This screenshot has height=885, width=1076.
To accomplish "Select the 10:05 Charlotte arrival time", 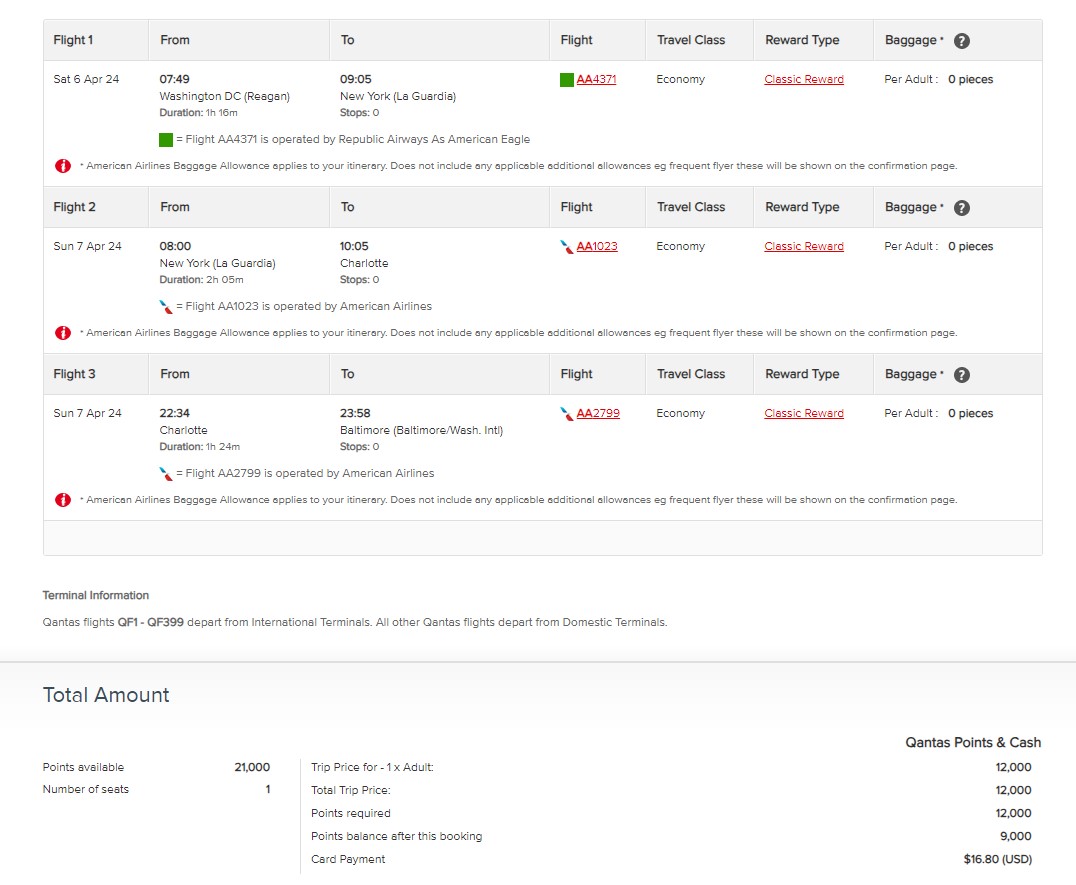I will click(x=354, y=246).
